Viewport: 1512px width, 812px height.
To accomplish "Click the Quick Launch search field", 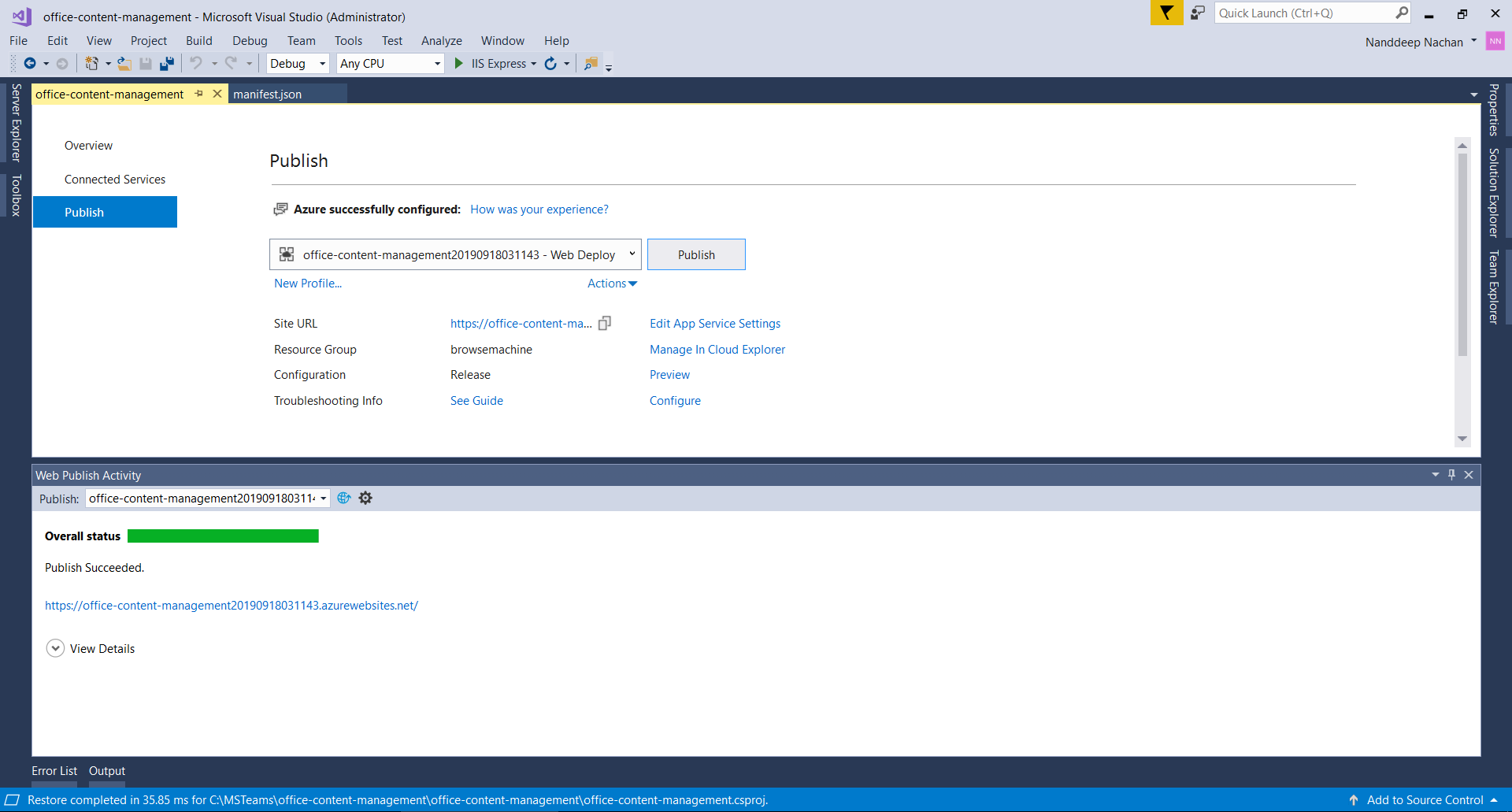I will coord(1303,13).
